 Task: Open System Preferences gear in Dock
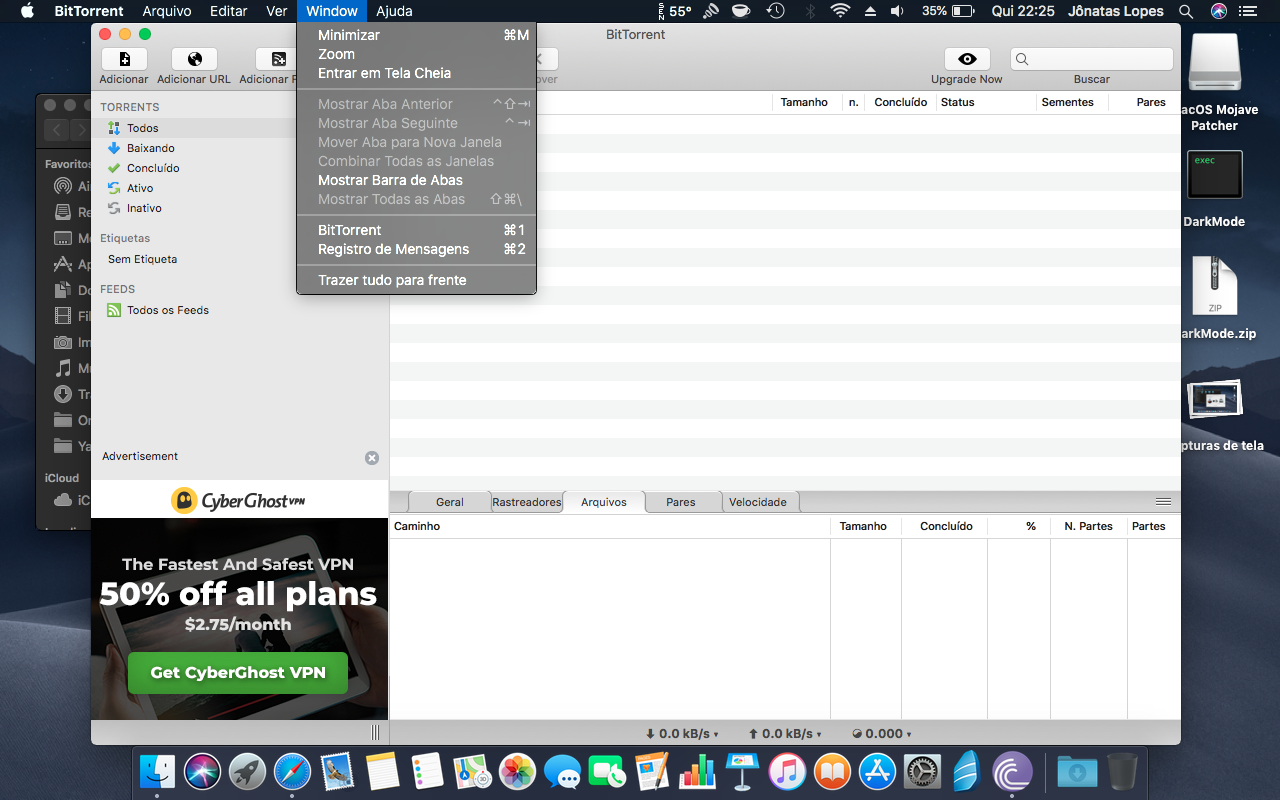pos(923,771)
